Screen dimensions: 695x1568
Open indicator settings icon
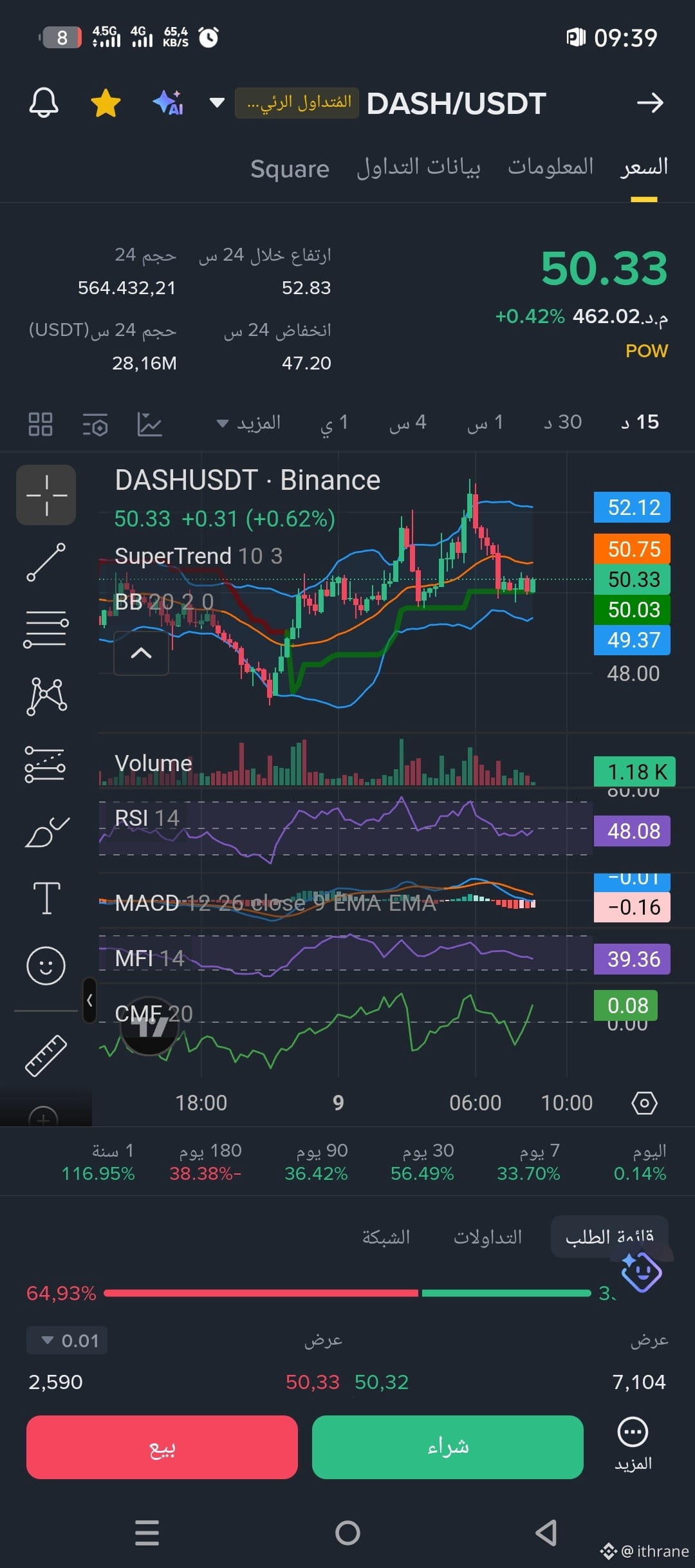(95, 425)
